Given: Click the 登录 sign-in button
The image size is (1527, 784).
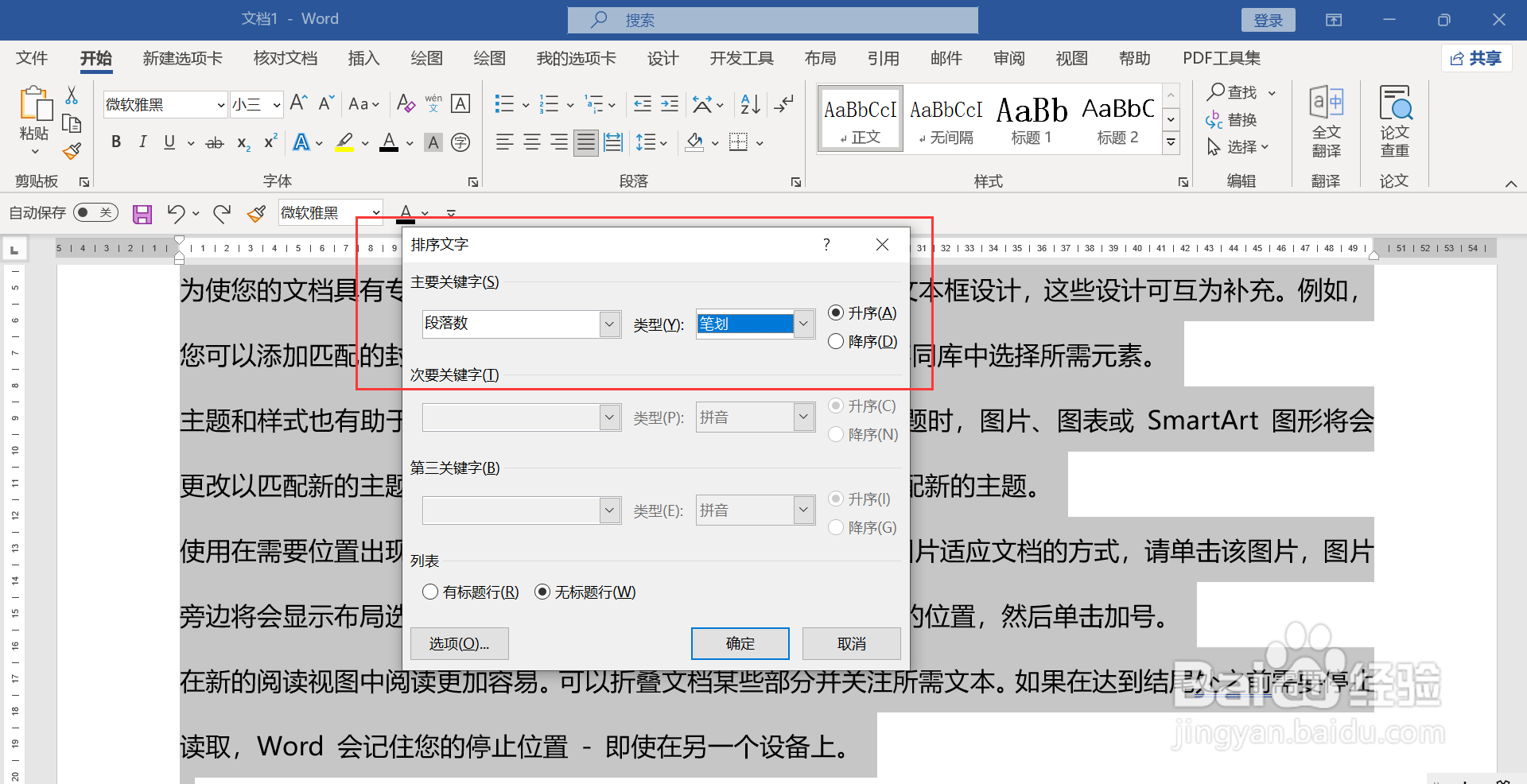Looking at the screenshot, I should tap(1269, 20).
